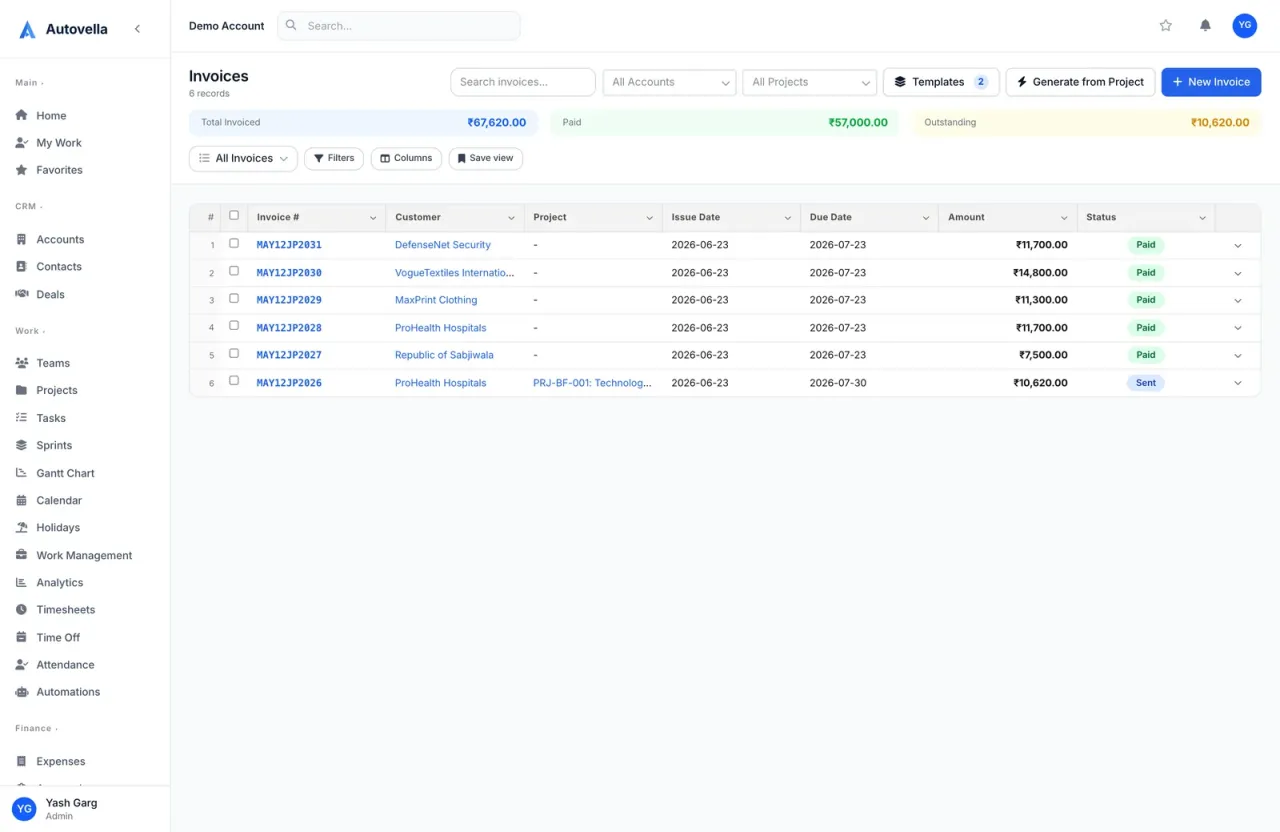1280x832 pixels.
Task: Click the Holidays umbrella icon
Action: click(22, 527)
